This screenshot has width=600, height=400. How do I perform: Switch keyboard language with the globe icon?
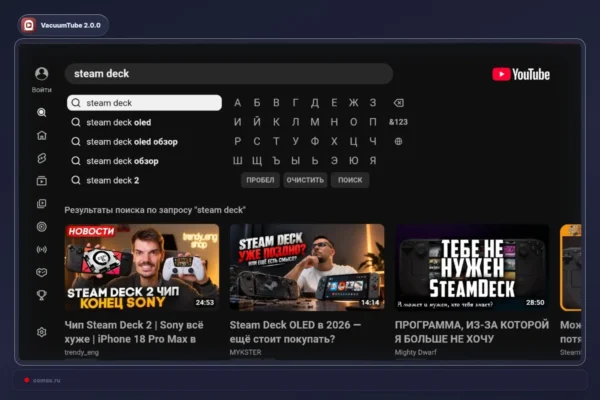(x=398, y=141)
